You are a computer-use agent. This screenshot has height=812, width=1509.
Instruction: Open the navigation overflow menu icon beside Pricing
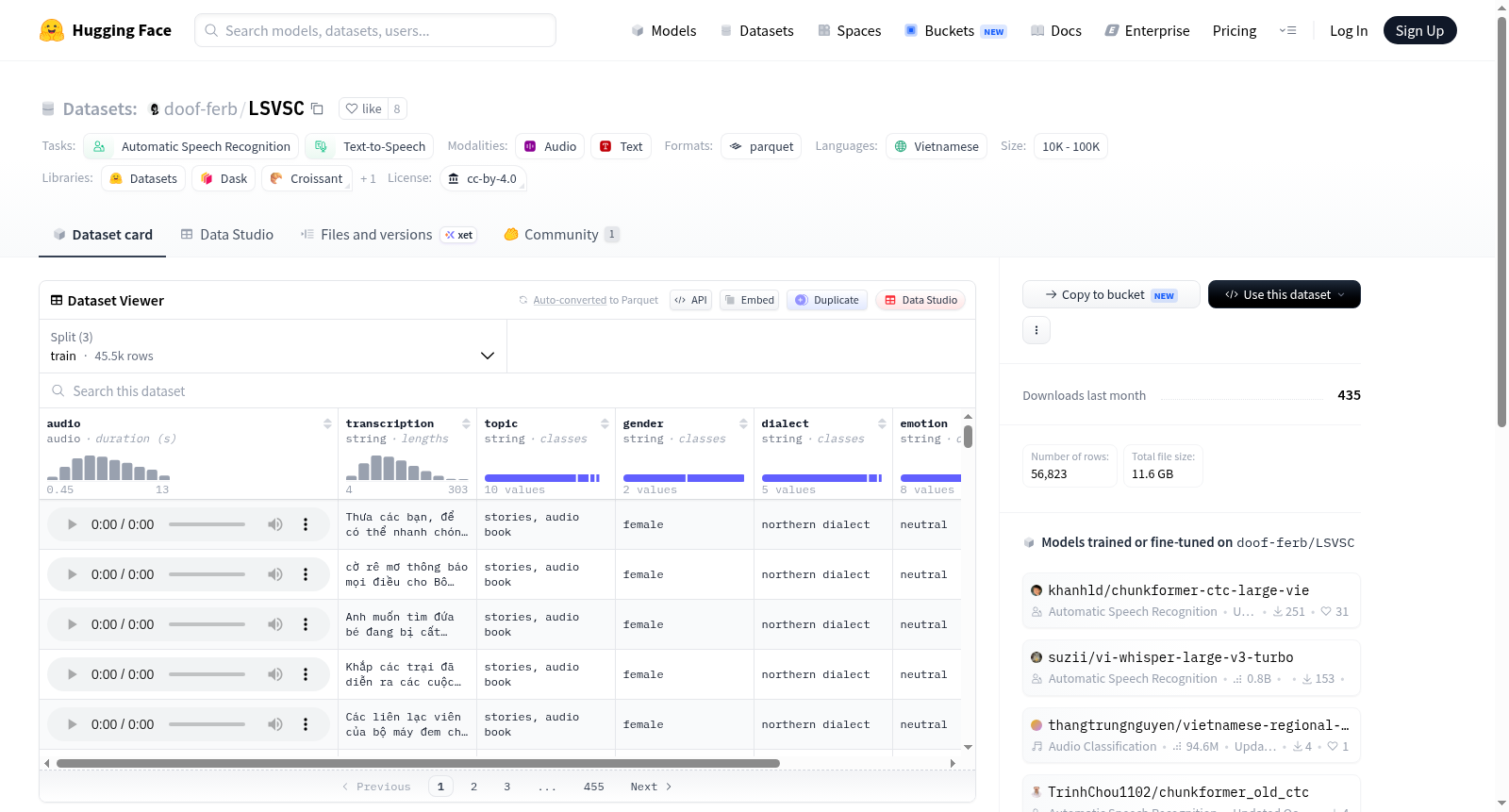click(1287, 31)
